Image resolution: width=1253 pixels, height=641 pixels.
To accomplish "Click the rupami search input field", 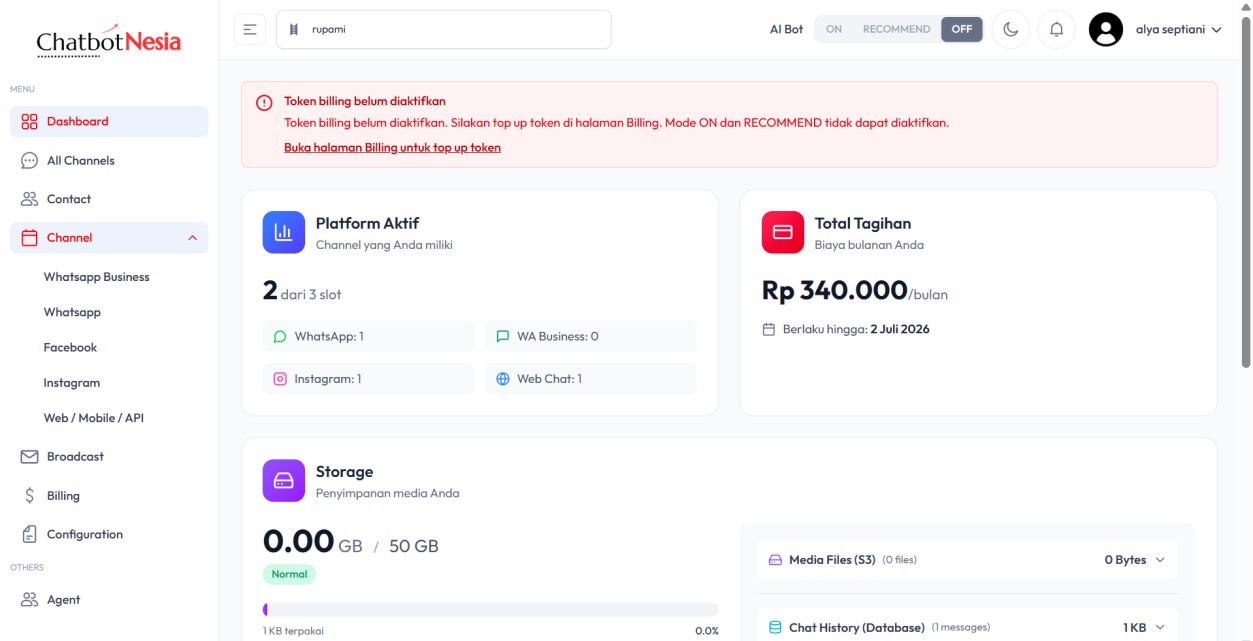I will pyautogui.click(x=443, y=29).
